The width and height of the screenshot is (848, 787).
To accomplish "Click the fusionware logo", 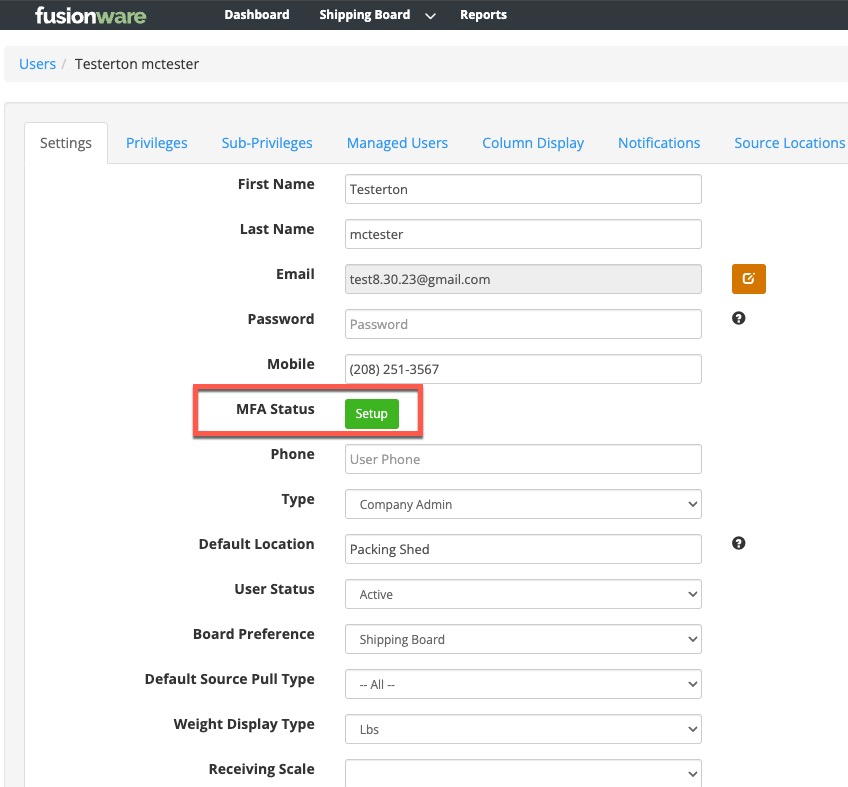I will tap(90, 15).
